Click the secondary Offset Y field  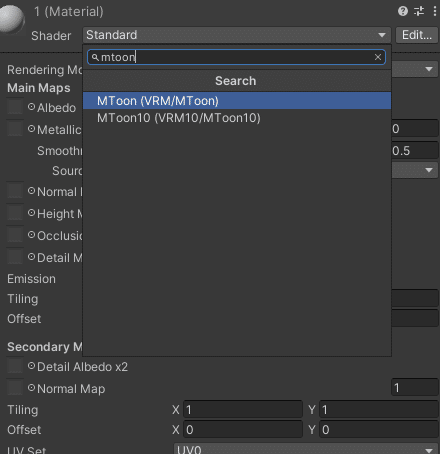[379, 430]
